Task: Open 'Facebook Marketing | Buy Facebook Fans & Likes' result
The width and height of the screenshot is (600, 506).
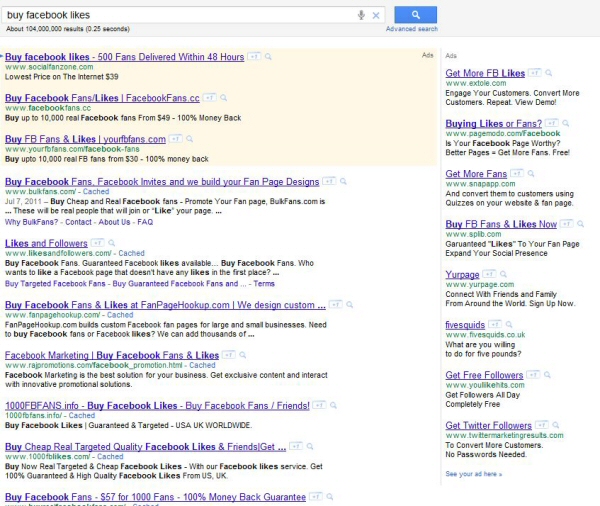Action: [112, 355]
